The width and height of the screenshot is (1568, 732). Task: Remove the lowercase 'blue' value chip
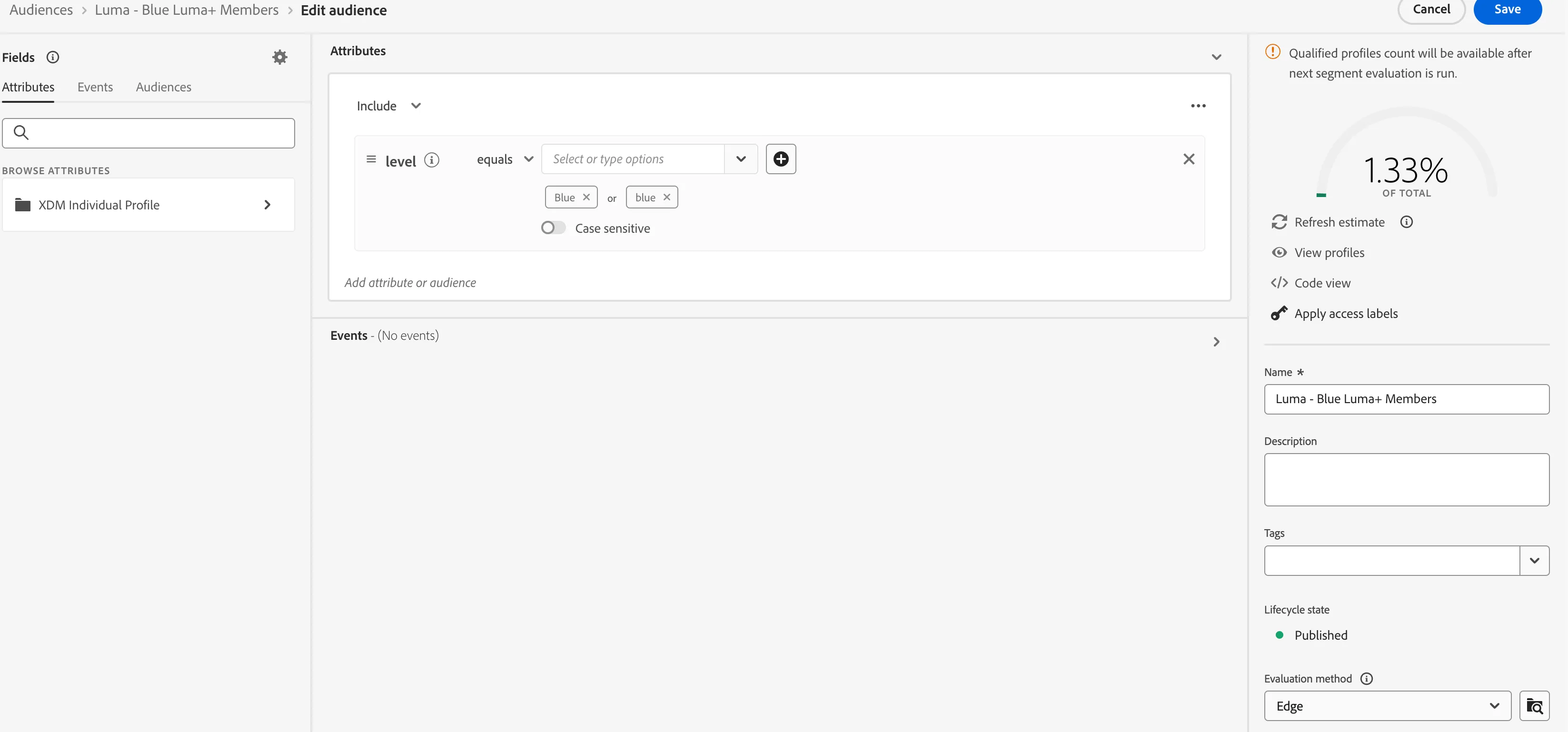[666, 197]
